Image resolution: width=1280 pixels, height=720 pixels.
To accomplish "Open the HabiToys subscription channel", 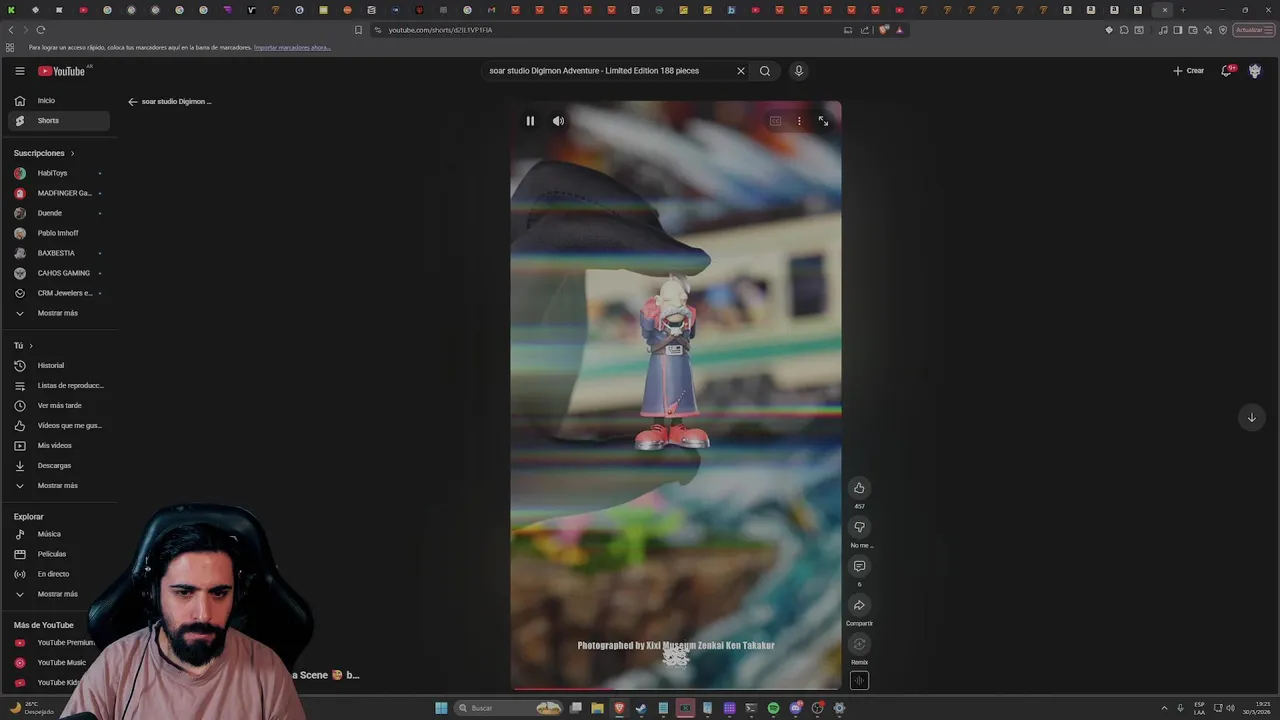I will [x=59, y=173].
